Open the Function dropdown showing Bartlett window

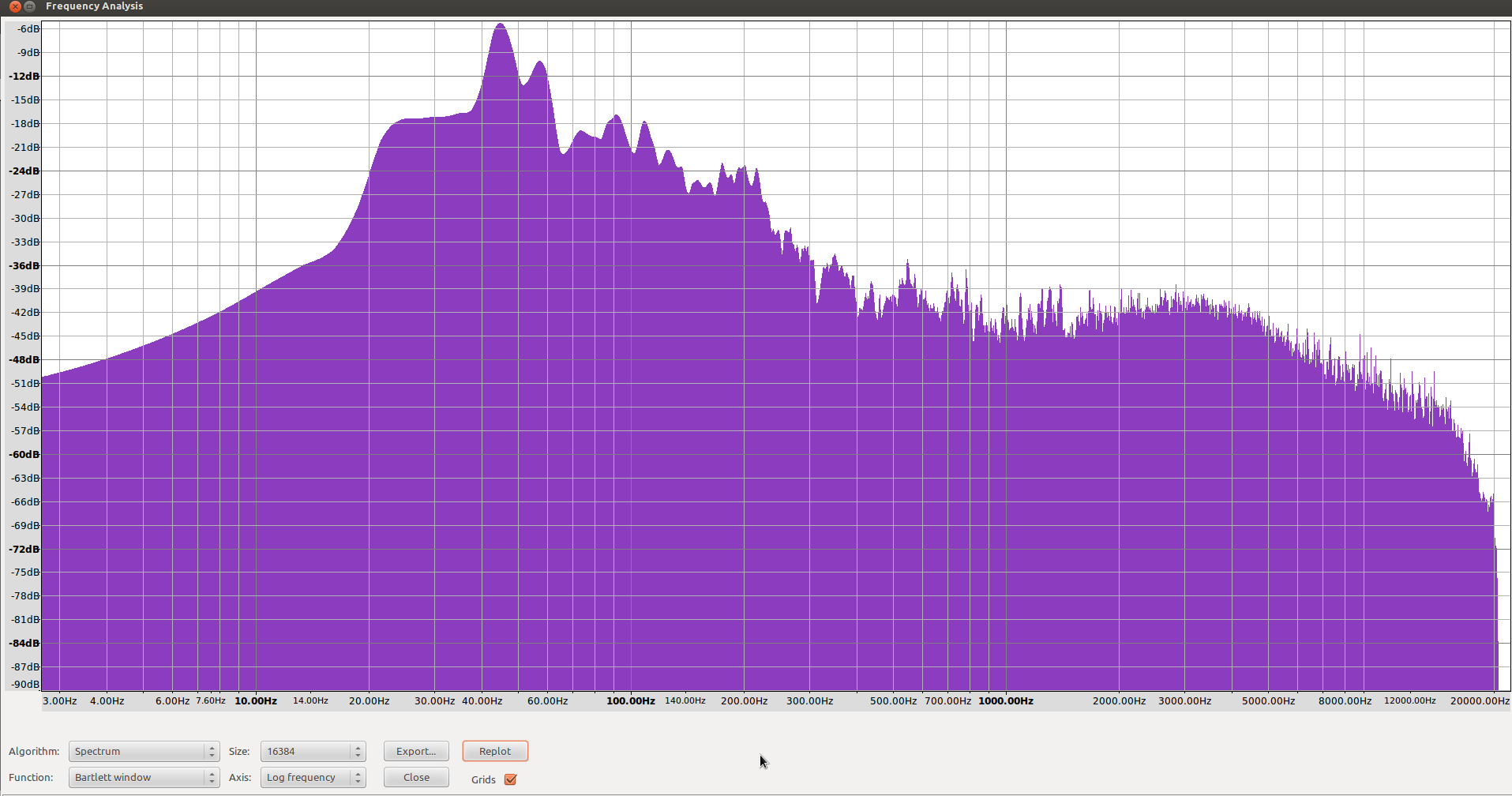coord(144,777)
